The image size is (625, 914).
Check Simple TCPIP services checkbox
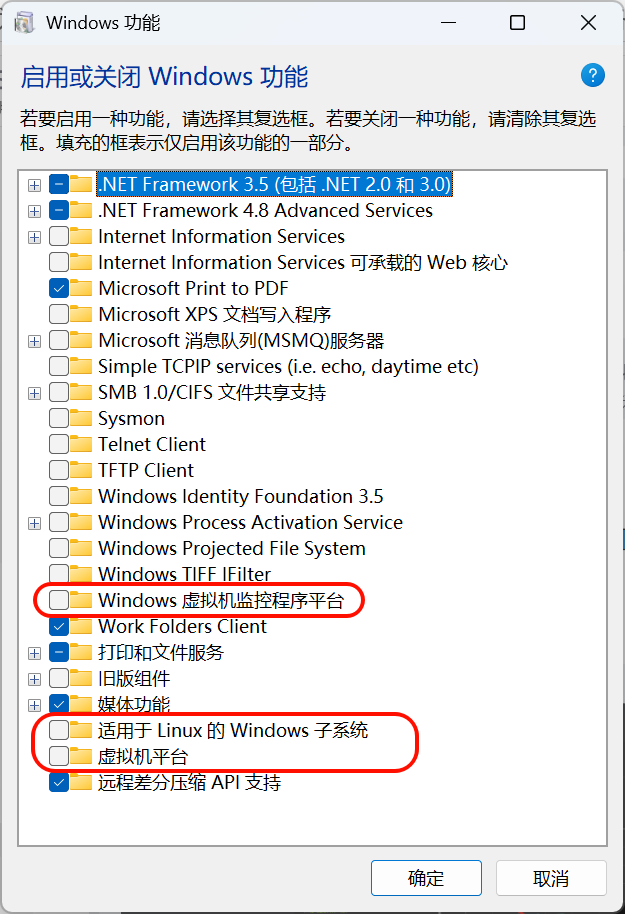point(59,366)
